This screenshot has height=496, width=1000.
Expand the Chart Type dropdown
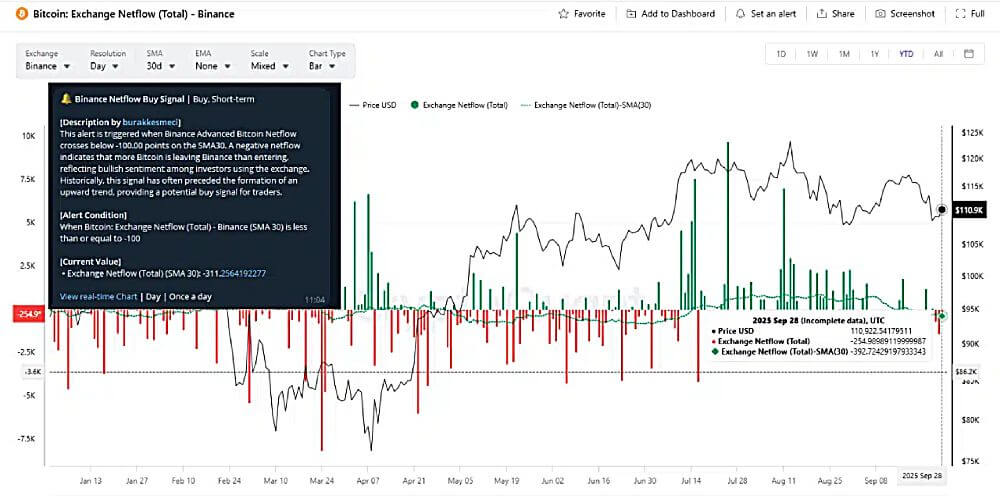coord(327,66)
